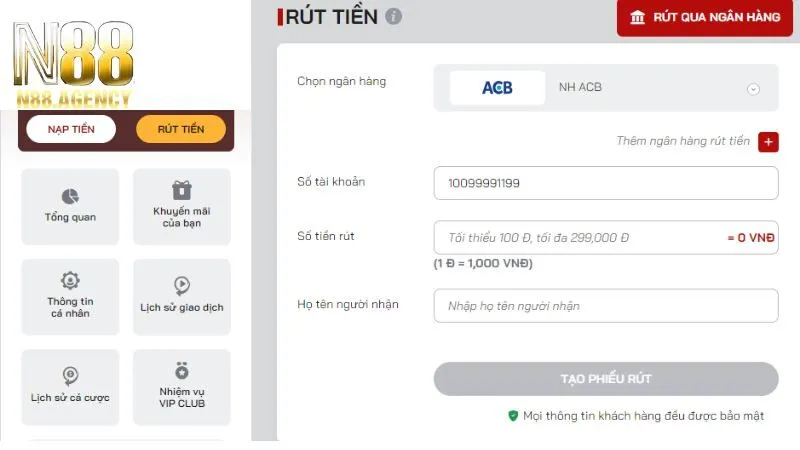Image resolution: width=800 pixels, height=450 pixels.
Task: Switch to NẠP TIỀN tab
Action: [x=71, y=129]
